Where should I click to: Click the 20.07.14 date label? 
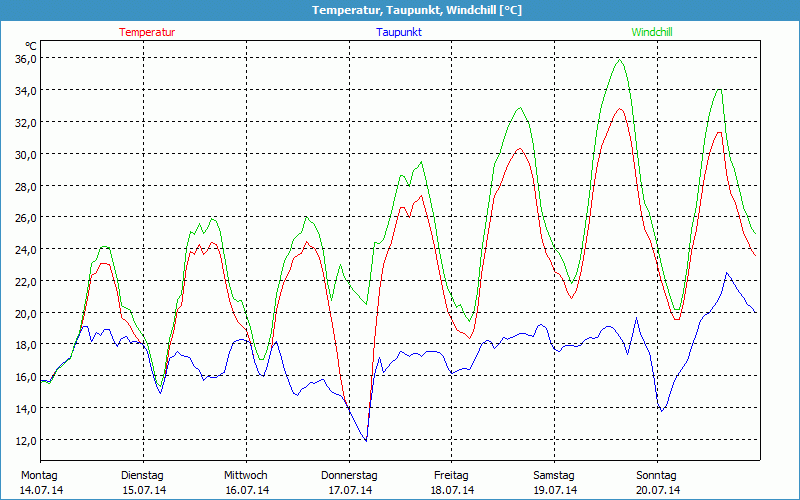(658, 490)
